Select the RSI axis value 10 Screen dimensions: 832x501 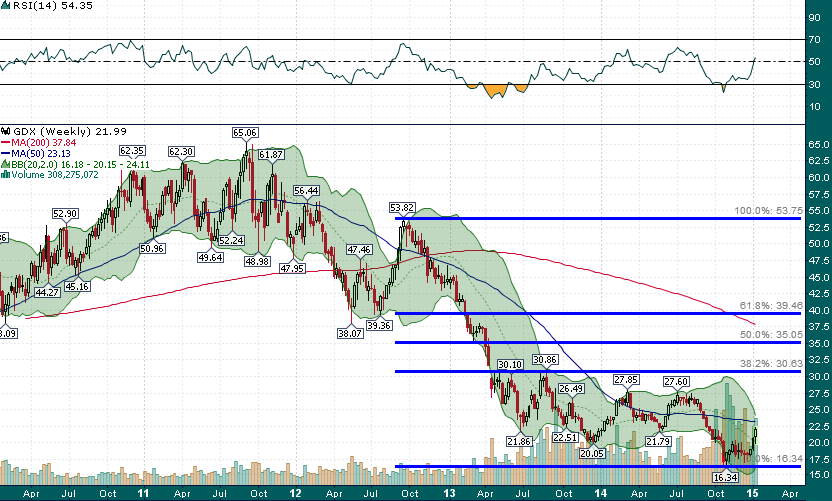pyautogui.click(x=814, y=107)
